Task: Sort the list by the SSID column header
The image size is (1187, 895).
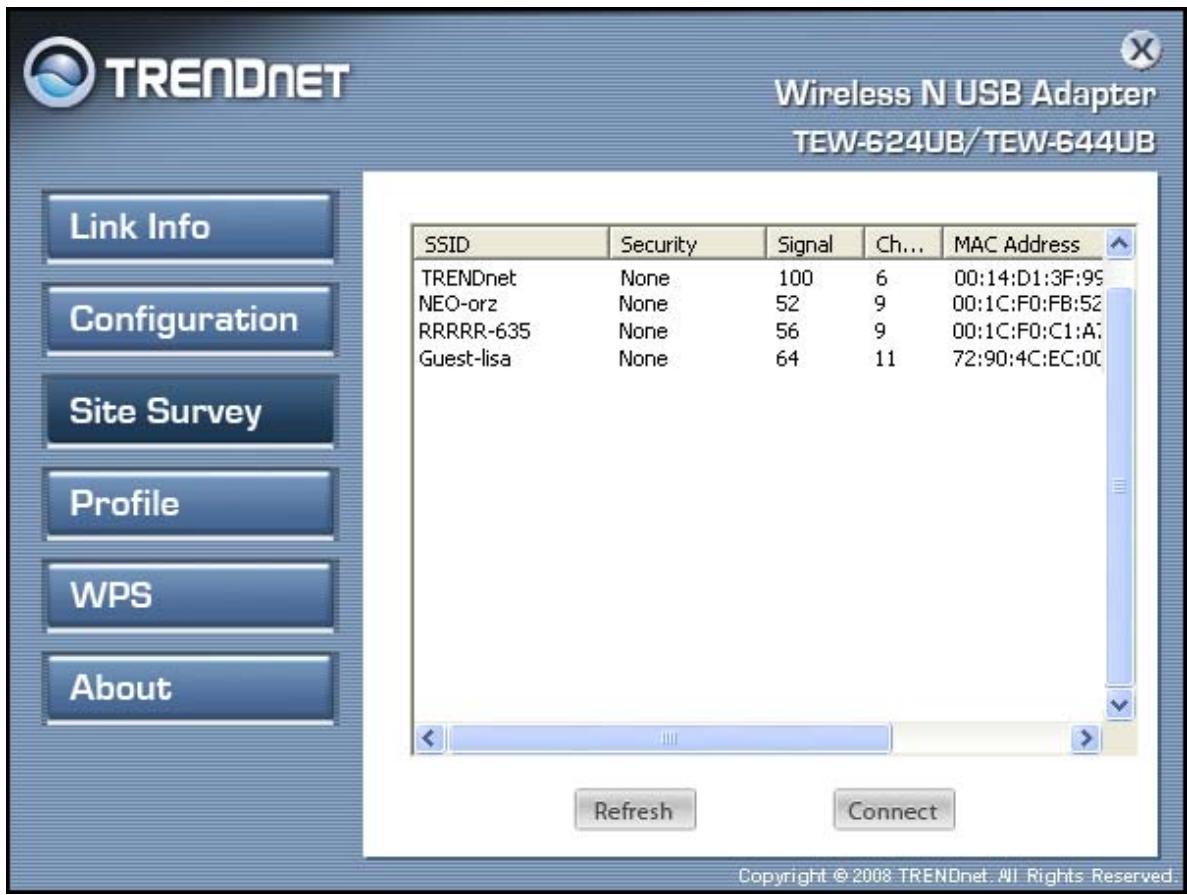Action: pyautogui.click(x=511, y=244)
